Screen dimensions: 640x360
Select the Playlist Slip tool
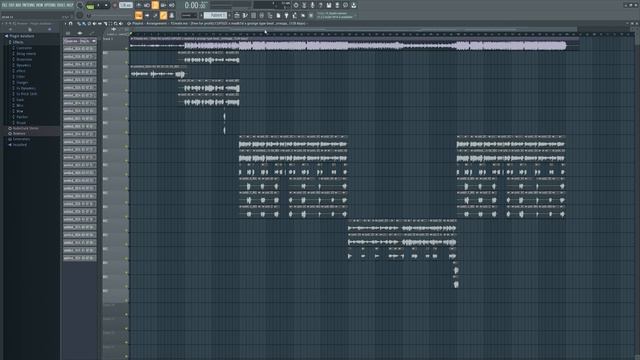click(x=100, y=24)
